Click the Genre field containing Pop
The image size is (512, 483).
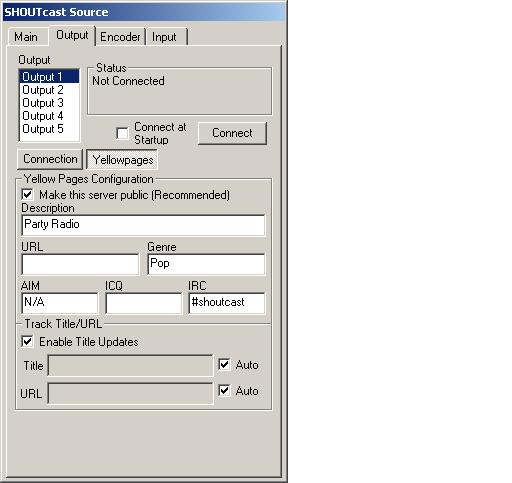[x=206, y=264]
